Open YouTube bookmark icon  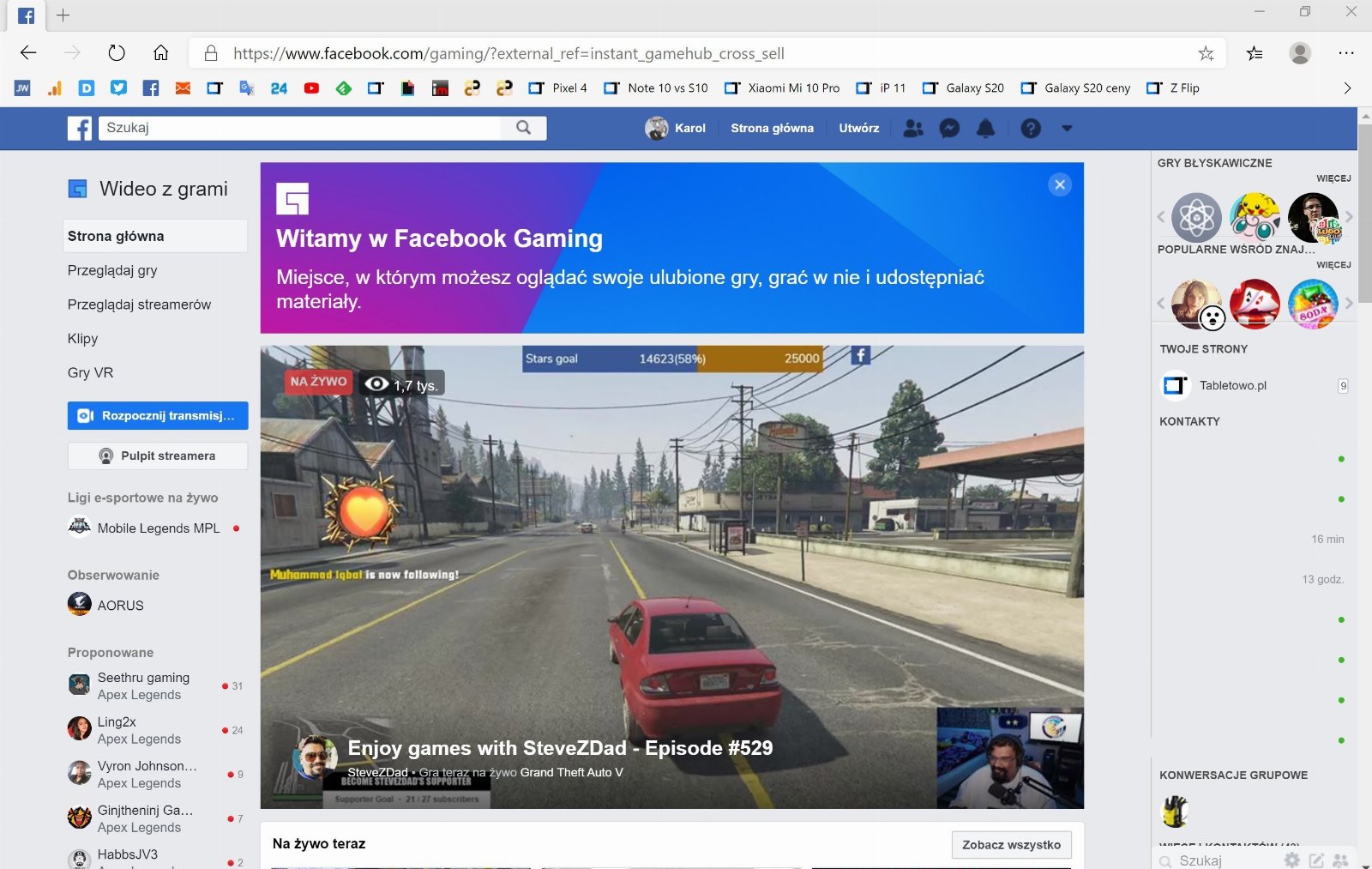pyautogui.click(x=311, y=88)
